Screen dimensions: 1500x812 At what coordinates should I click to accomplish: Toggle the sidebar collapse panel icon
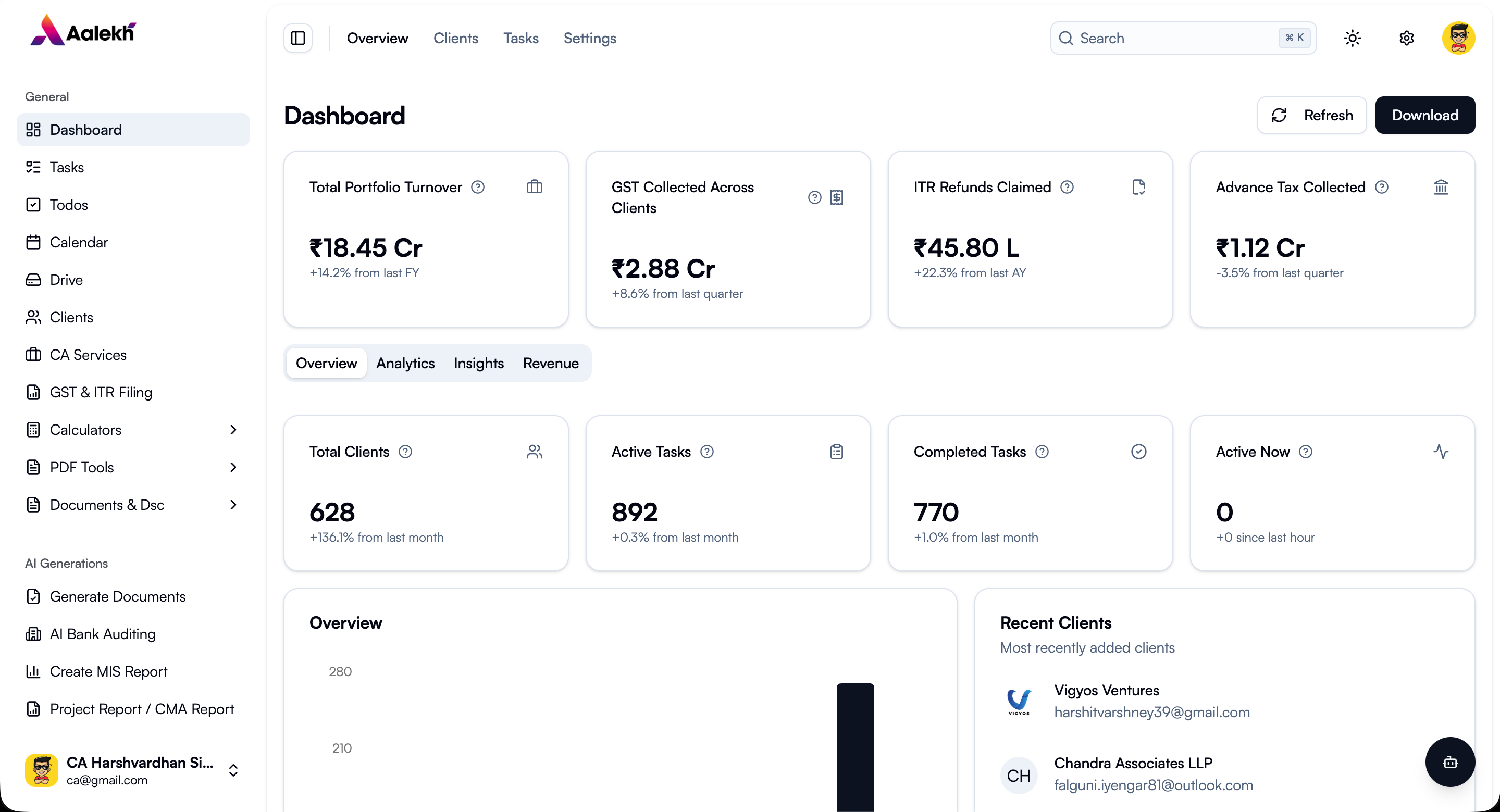pyautogui.click(x=297, y=39)
